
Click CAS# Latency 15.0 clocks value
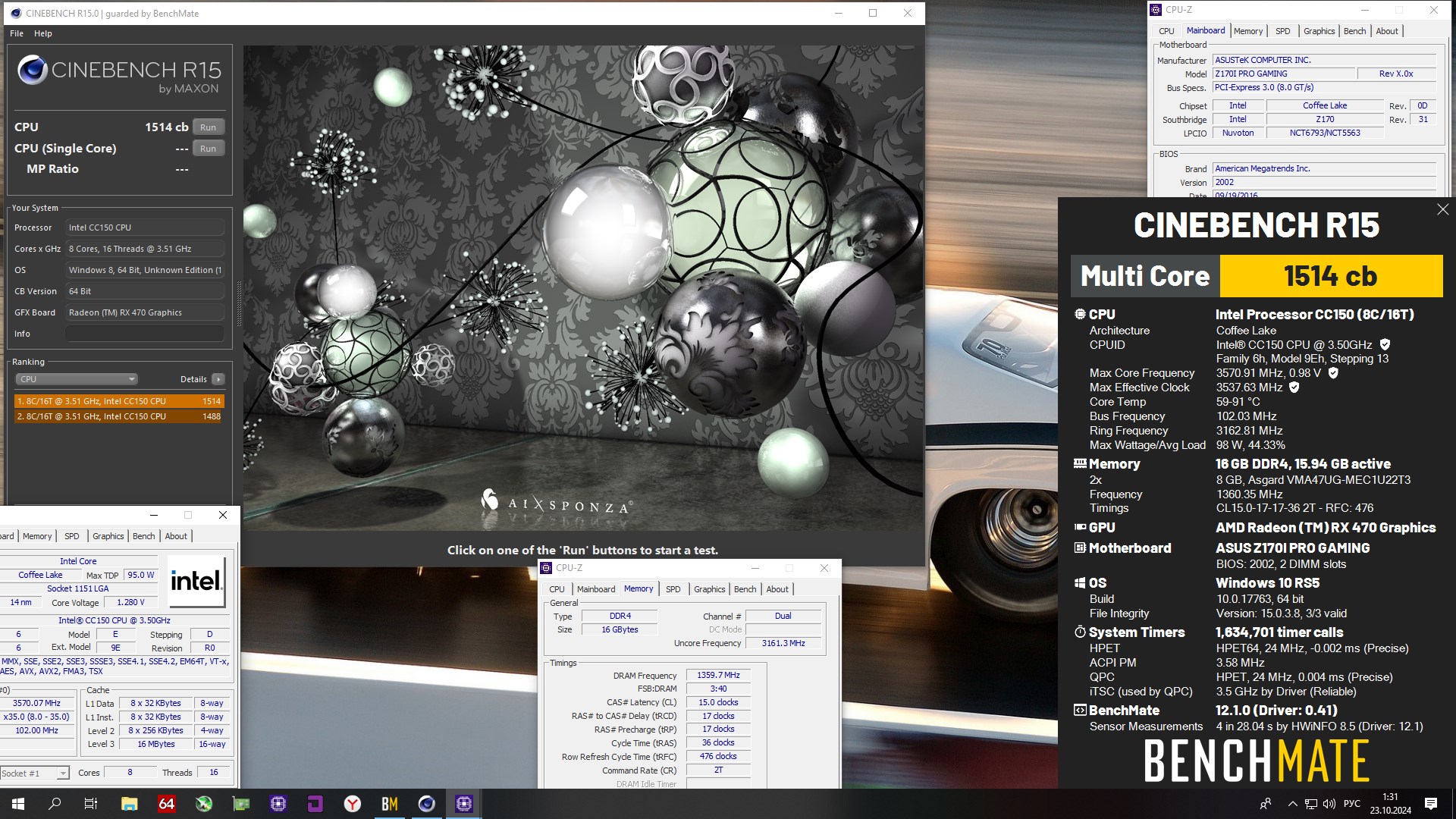(x=718, y=702)
